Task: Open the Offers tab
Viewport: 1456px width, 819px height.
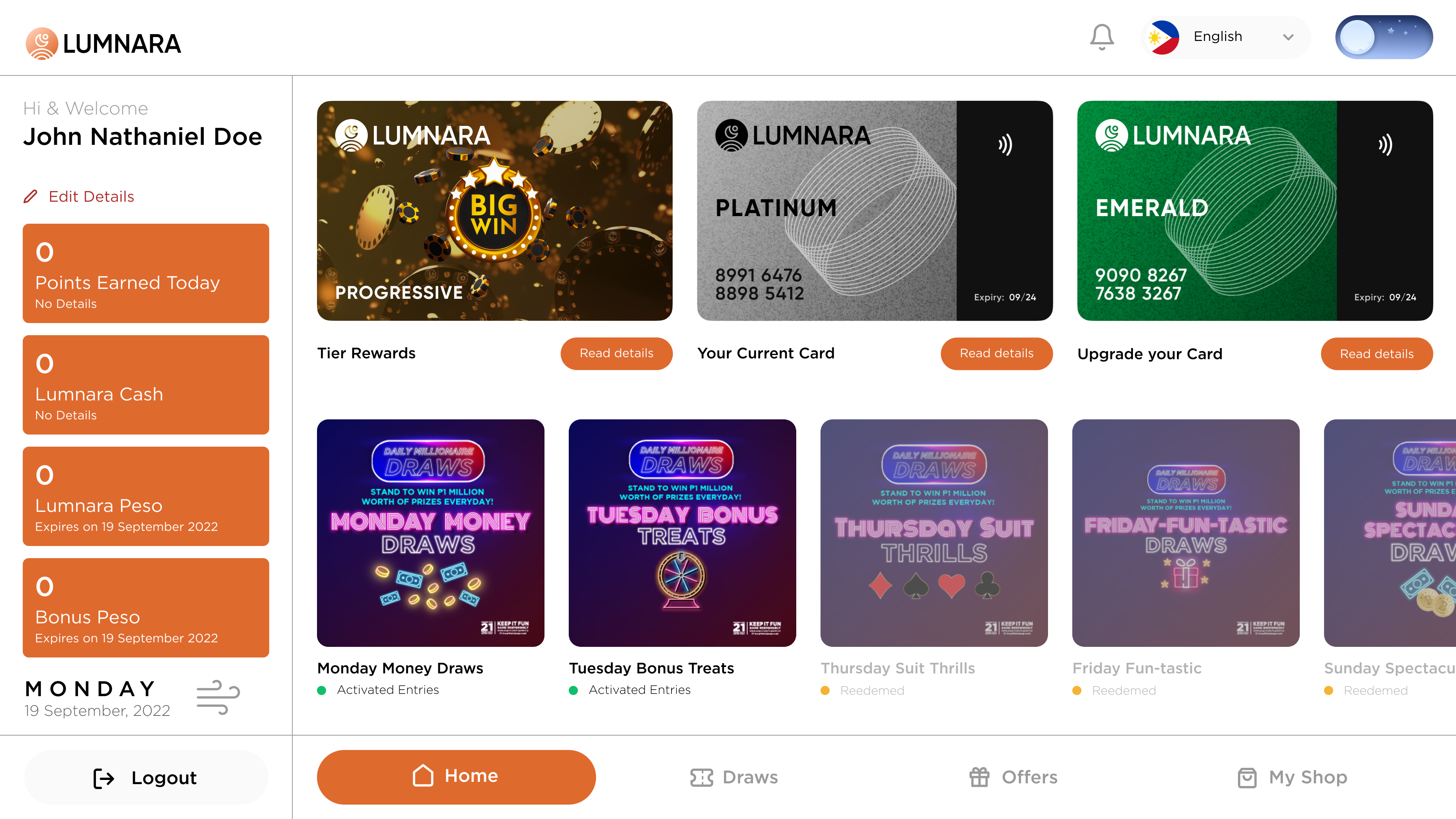Action: click(x=1013, y=777)
